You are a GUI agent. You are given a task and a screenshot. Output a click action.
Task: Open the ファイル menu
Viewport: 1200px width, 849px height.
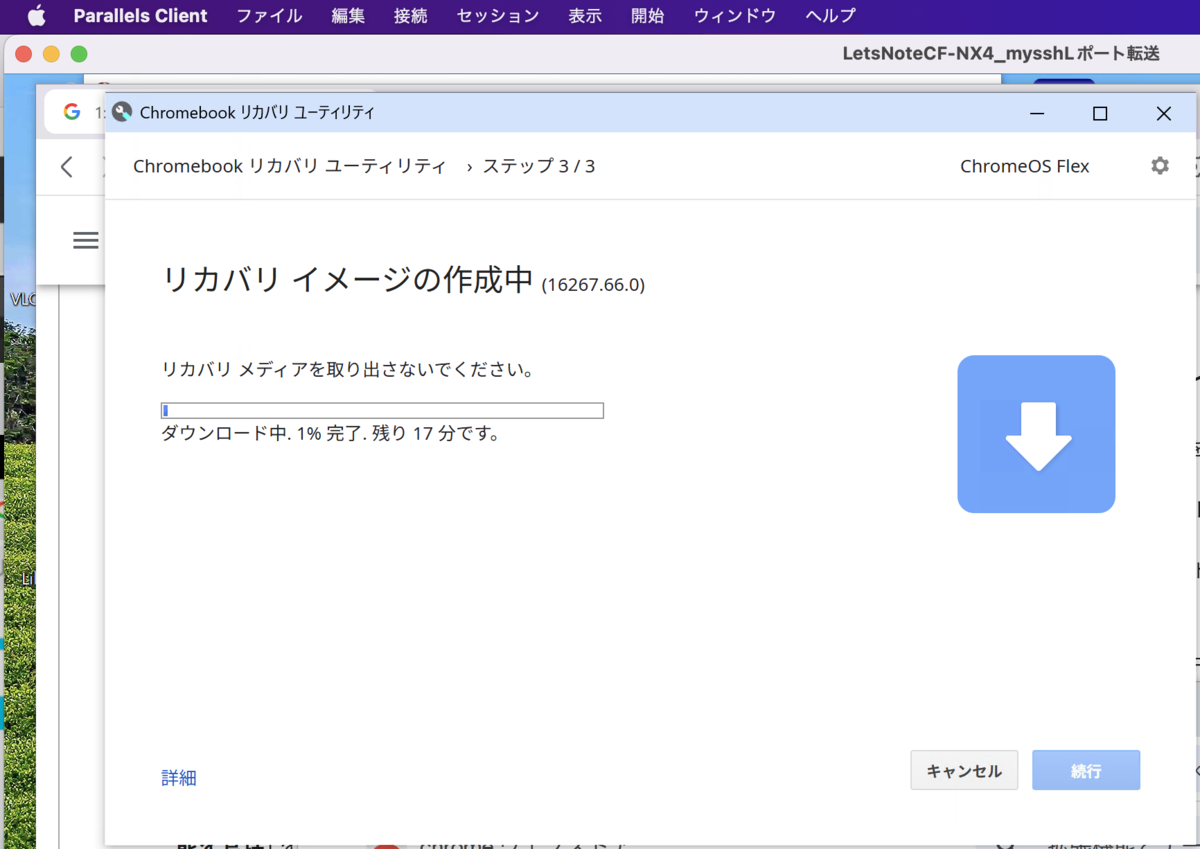(269, 16)
